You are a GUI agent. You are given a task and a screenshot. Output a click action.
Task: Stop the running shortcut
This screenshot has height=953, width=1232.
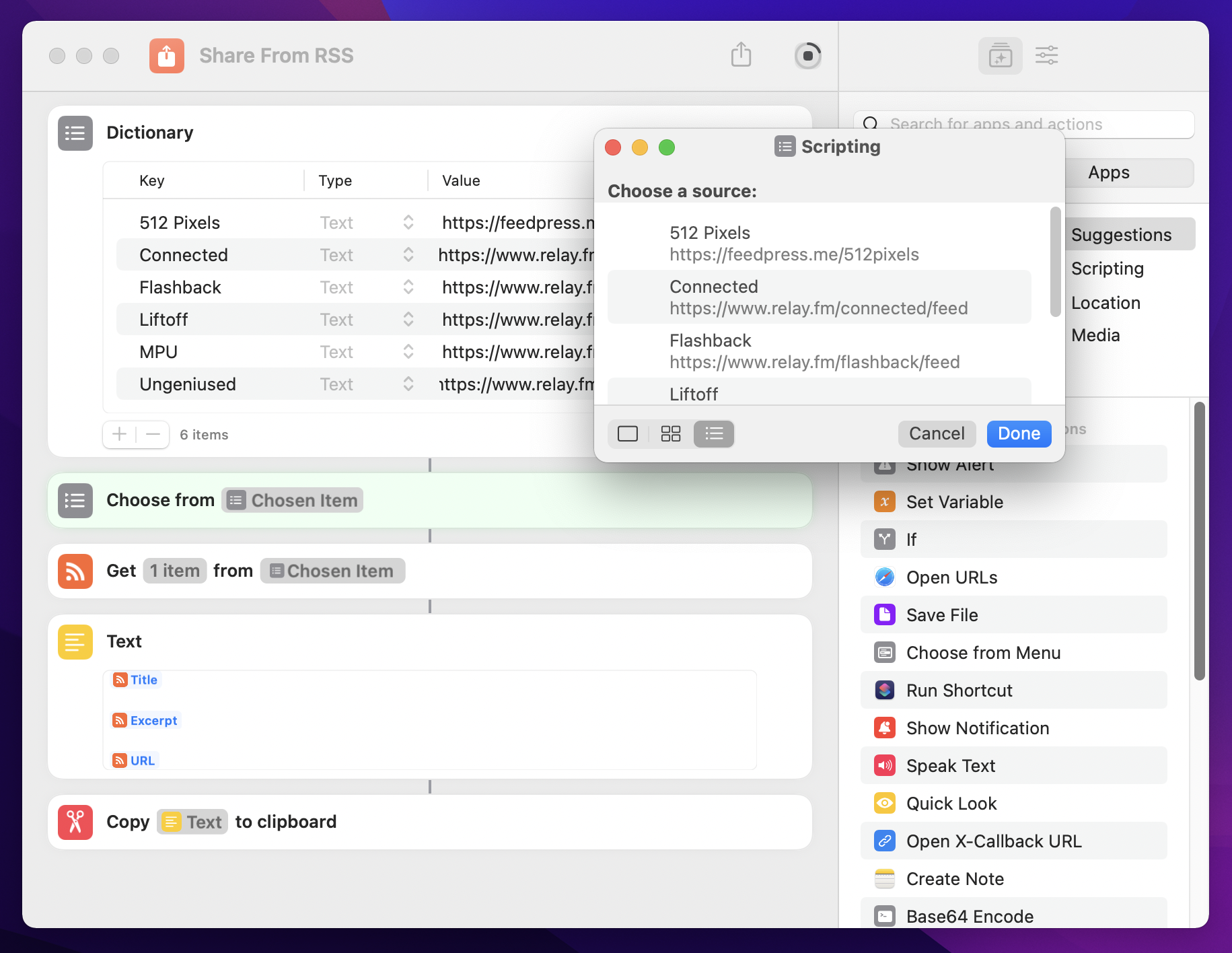click(x=808, y=56)
